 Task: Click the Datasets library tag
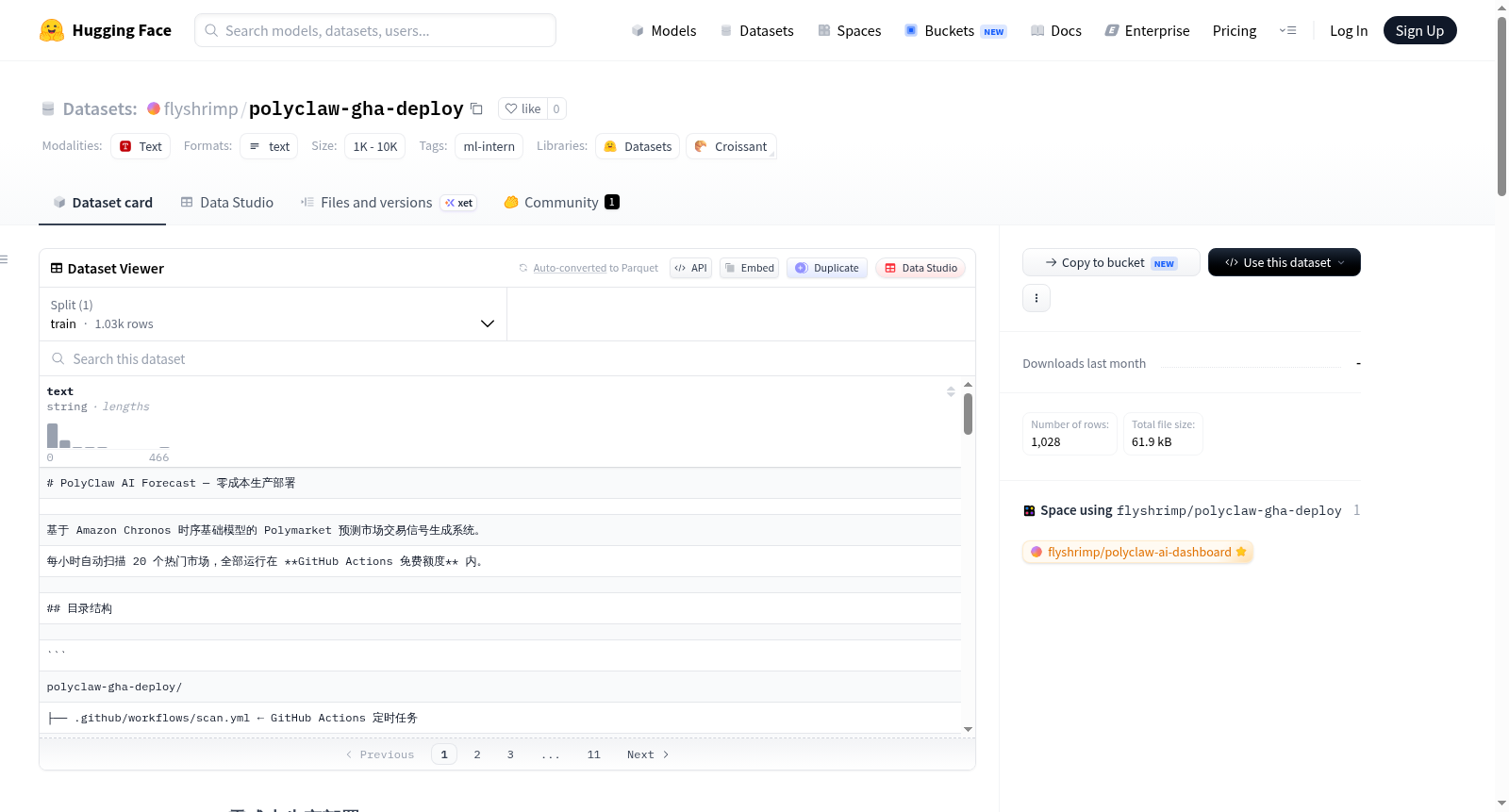pos(638,146)
